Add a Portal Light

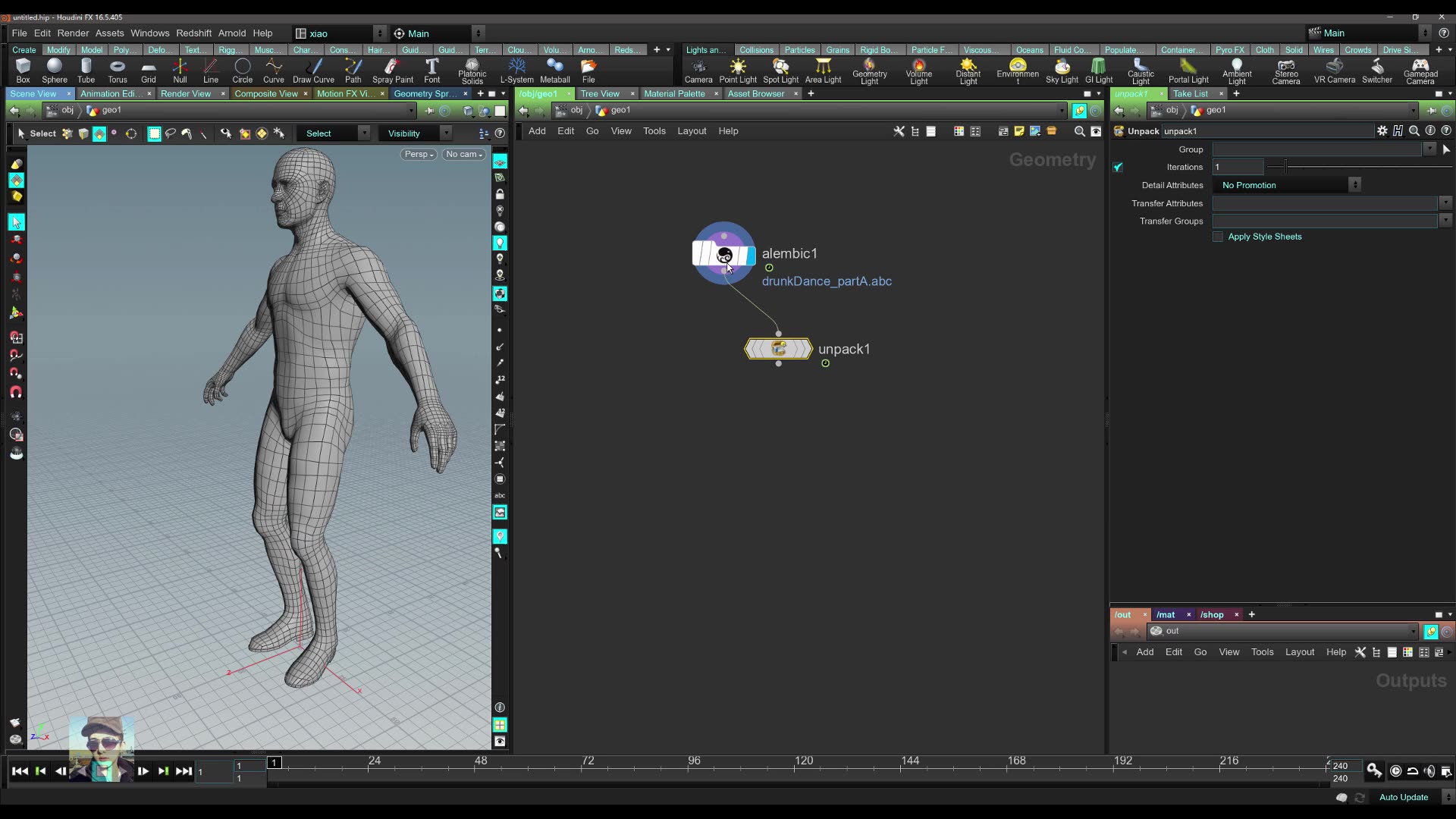pos(1188,71)
